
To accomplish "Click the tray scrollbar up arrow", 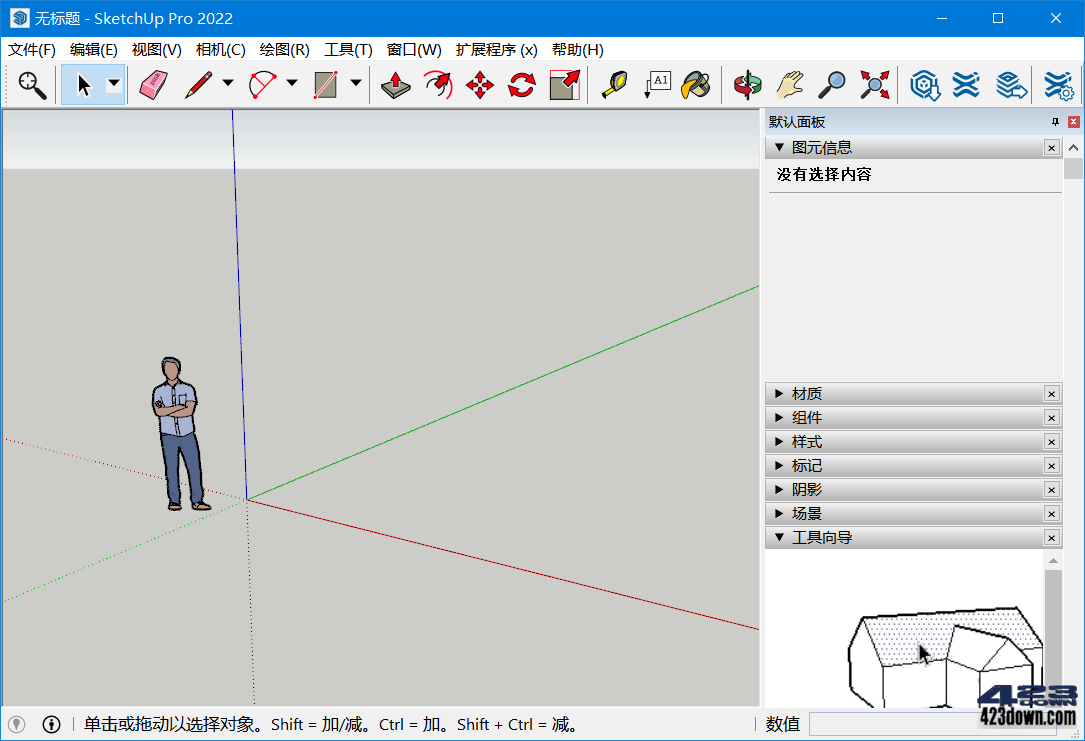I will point(1073,147).
